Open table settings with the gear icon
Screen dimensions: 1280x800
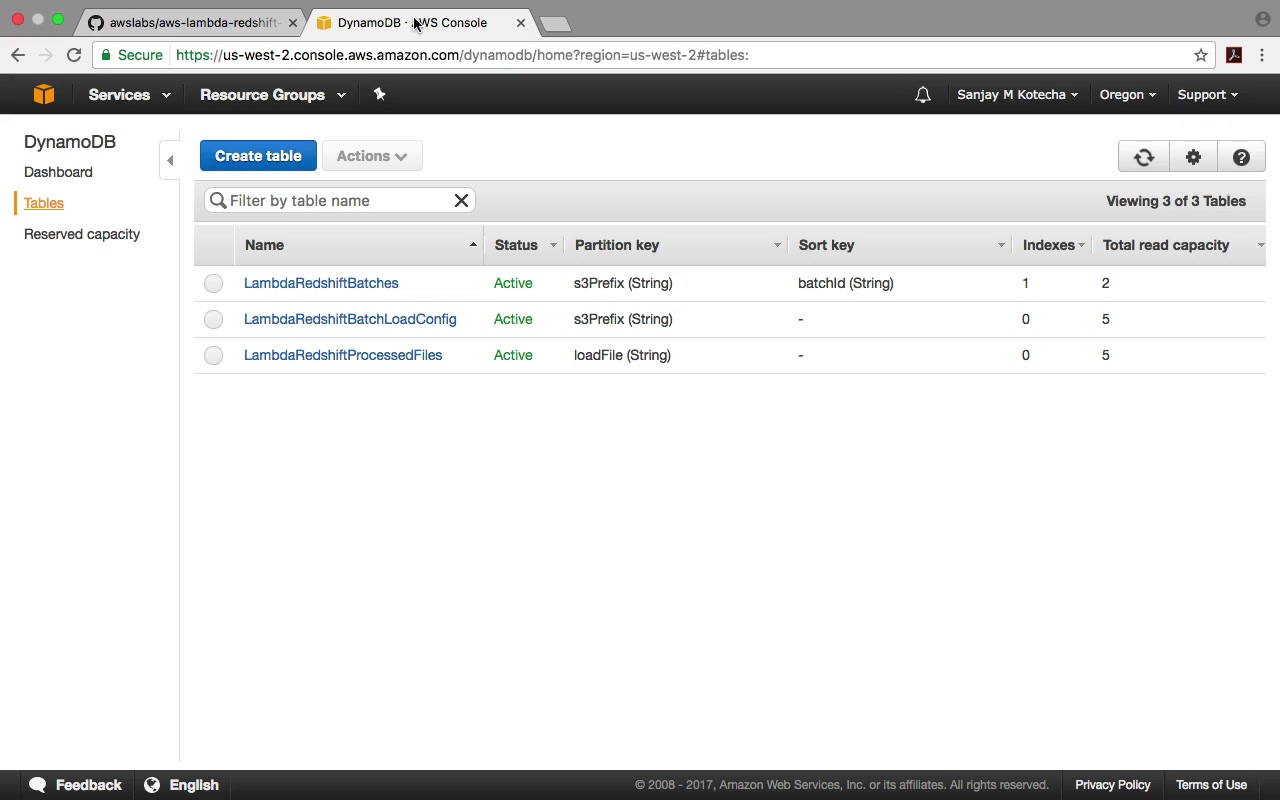click(1193, 157)
